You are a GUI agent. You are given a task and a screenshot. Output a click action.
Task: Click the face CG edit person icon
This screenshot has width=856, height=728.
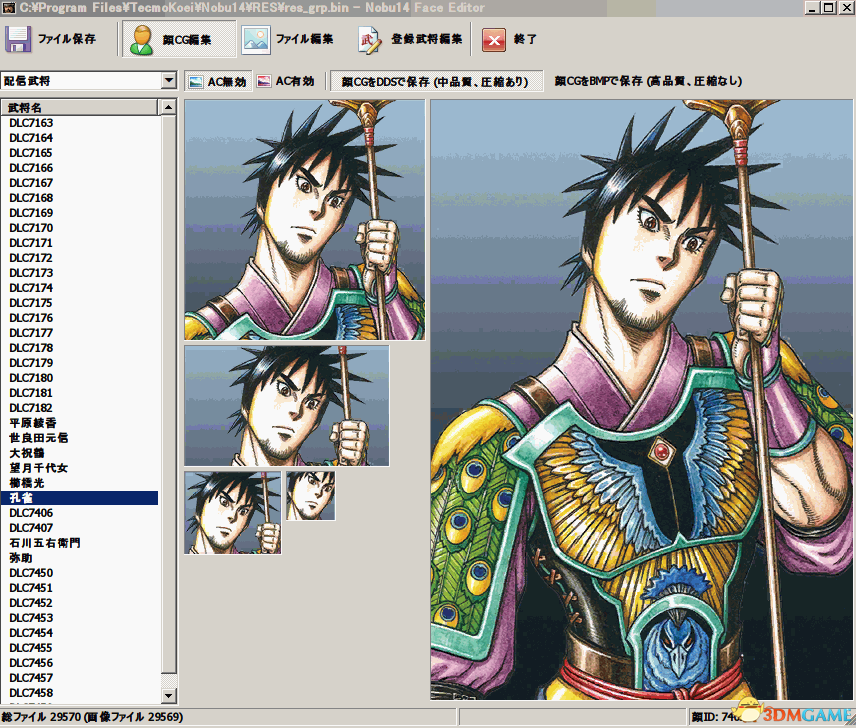click(141, 40)
